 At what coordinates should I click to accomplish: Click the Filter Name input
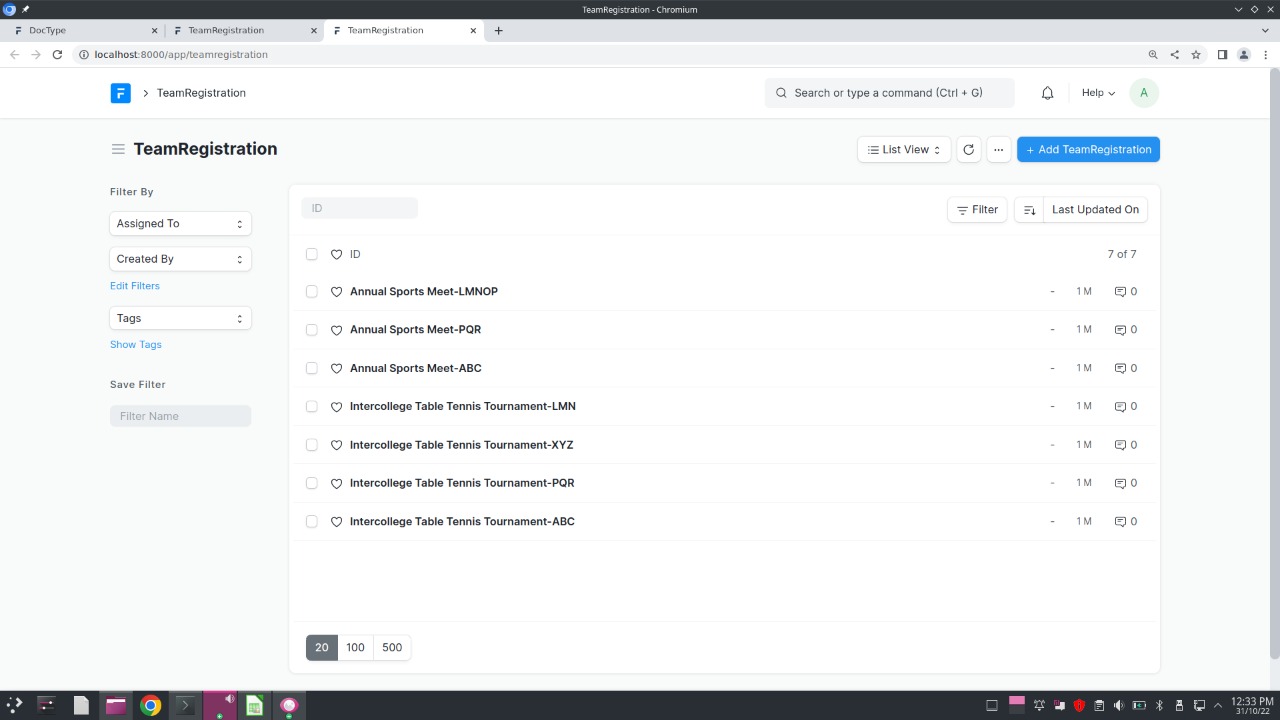tap(180, 416)
